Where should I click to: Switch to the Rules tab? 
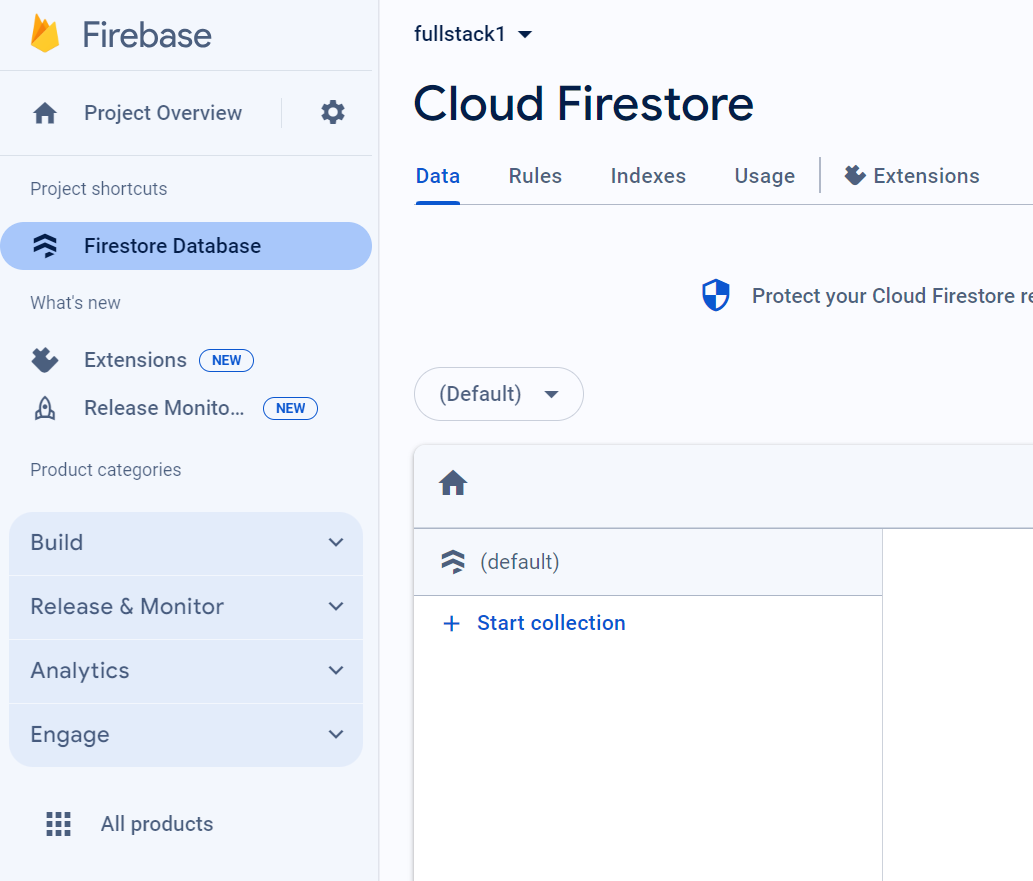click(534, 175)
